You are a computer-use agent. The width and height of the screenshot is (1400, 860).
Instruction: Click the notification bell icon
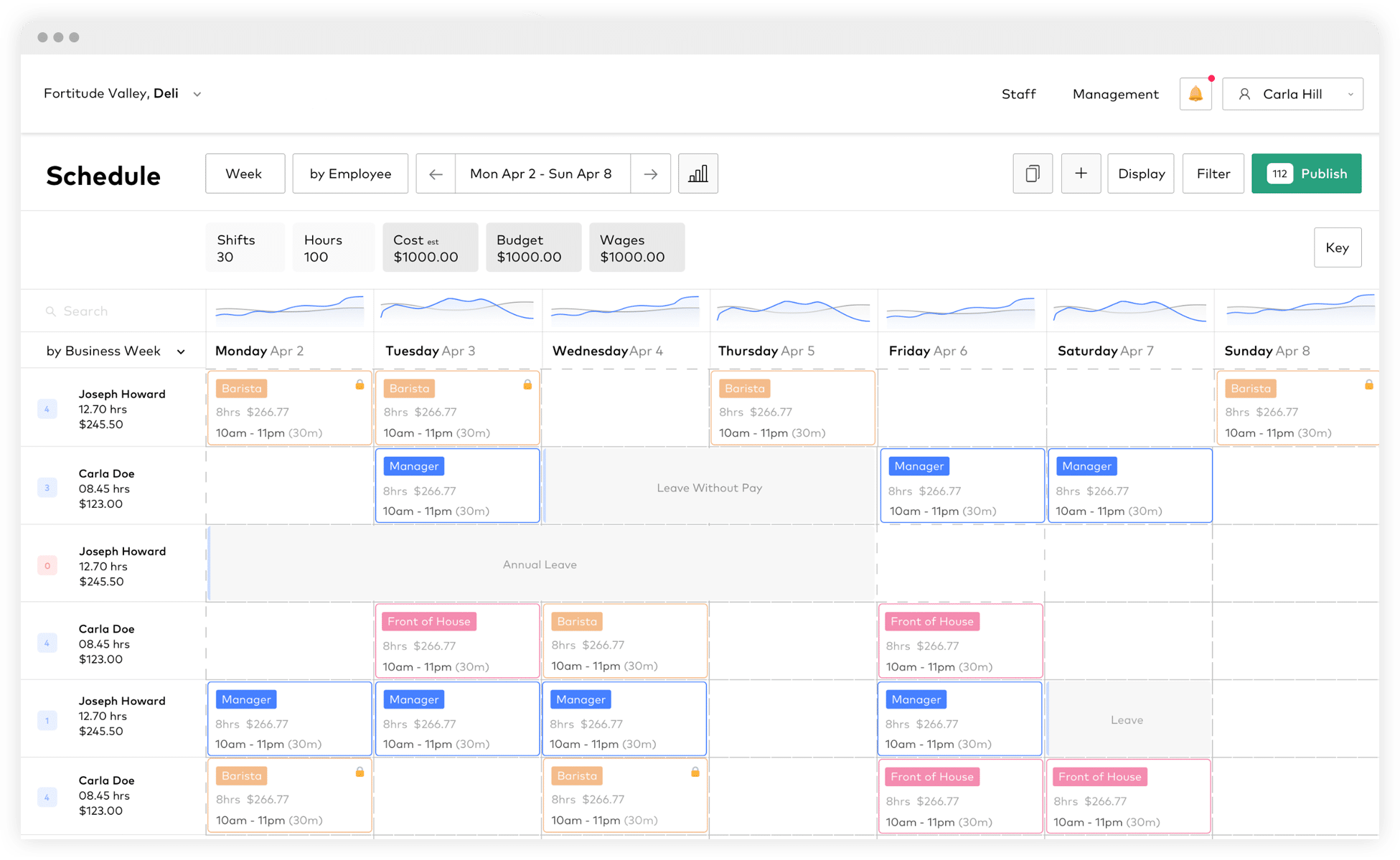pos(1195,94)
